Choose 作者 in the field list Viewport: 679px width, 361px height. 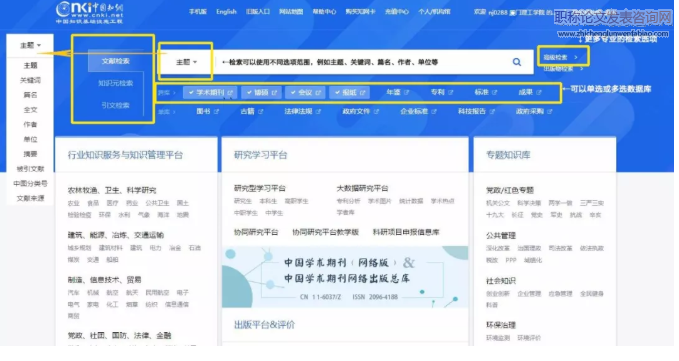coord(30,125)
